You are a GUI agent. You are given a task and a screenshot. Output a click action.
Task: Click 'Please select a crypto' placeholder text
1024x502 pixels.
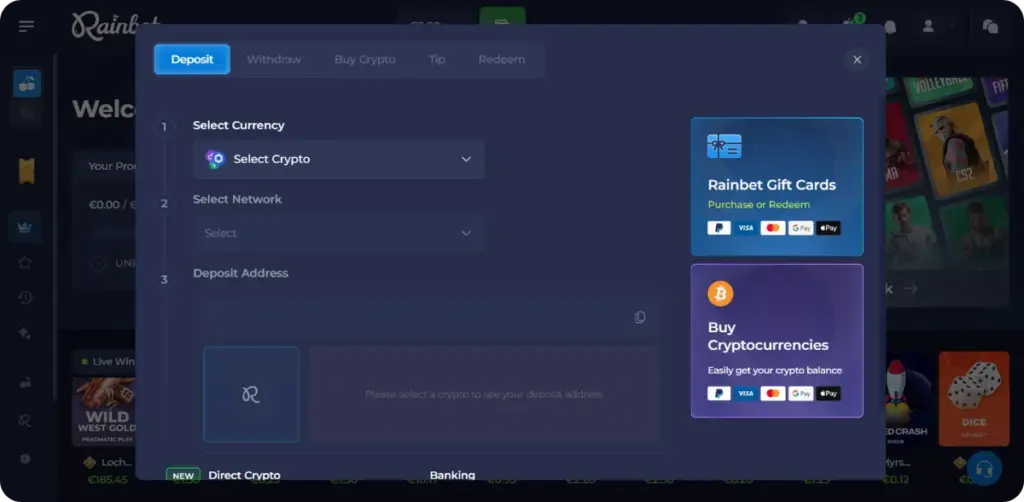pyautogui.click(x=484, y=394)
